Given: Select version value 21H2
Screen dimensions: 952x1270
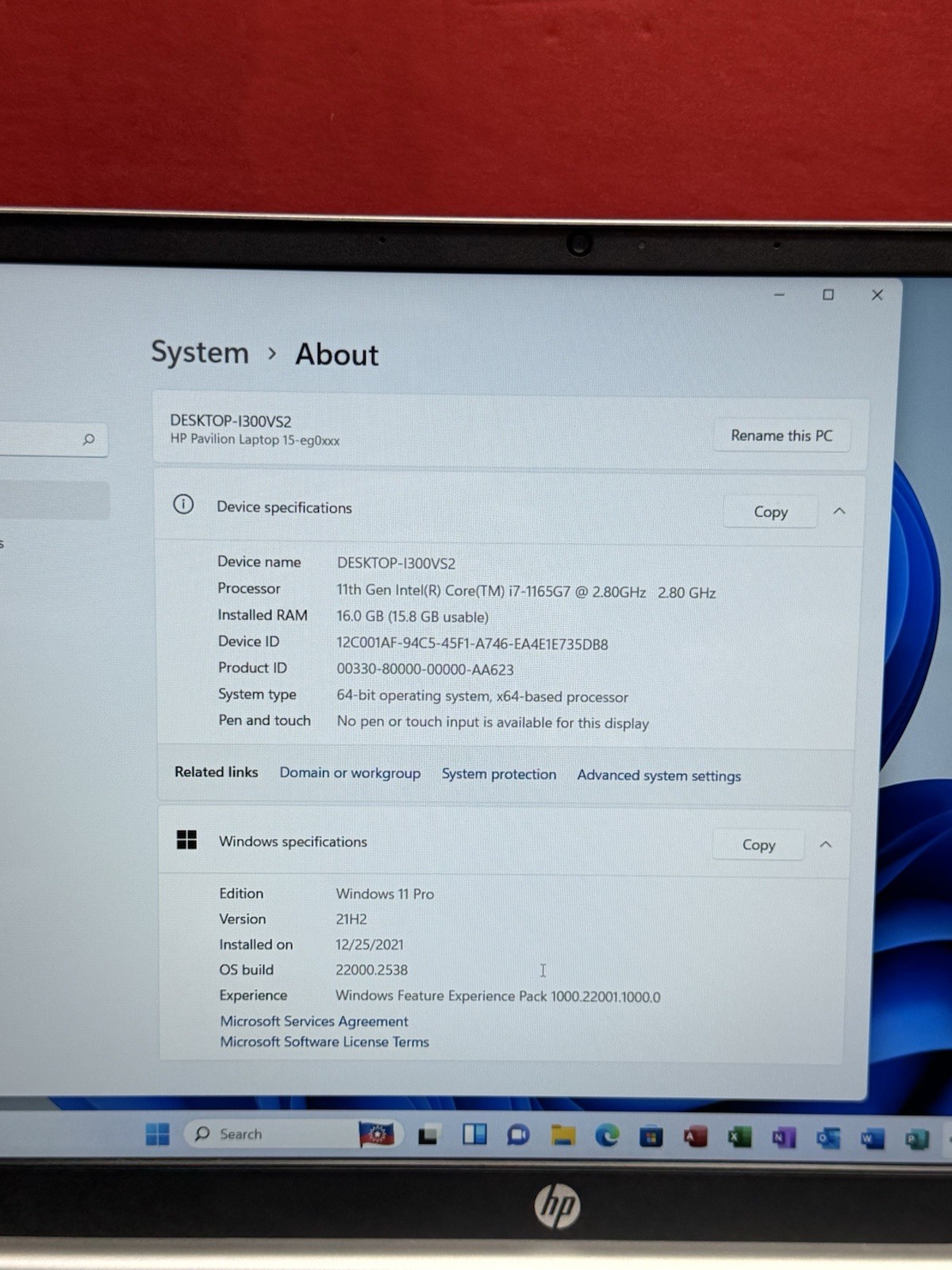Looking at the screenshot, I should tap(351, 919).
